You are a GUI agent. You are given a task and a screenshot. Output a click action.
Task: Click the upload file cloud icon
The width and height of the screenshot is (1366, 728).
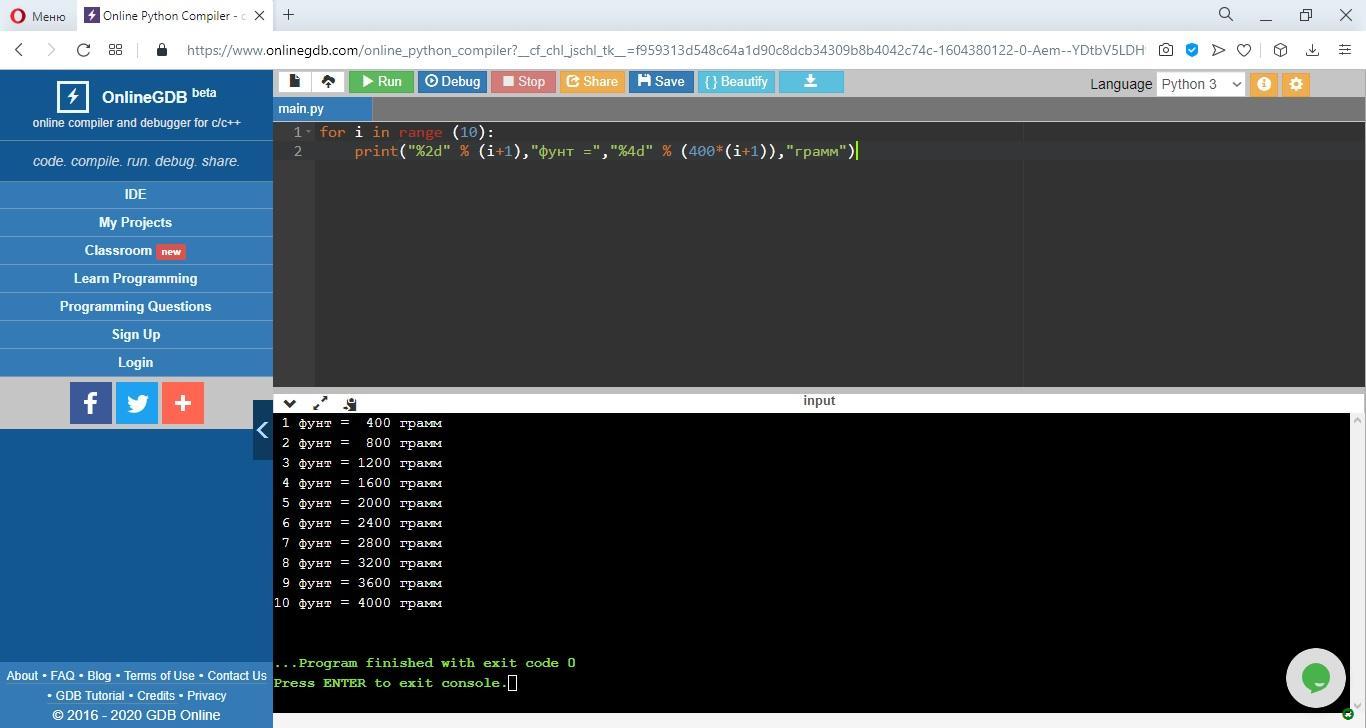(x=328, y=82)
